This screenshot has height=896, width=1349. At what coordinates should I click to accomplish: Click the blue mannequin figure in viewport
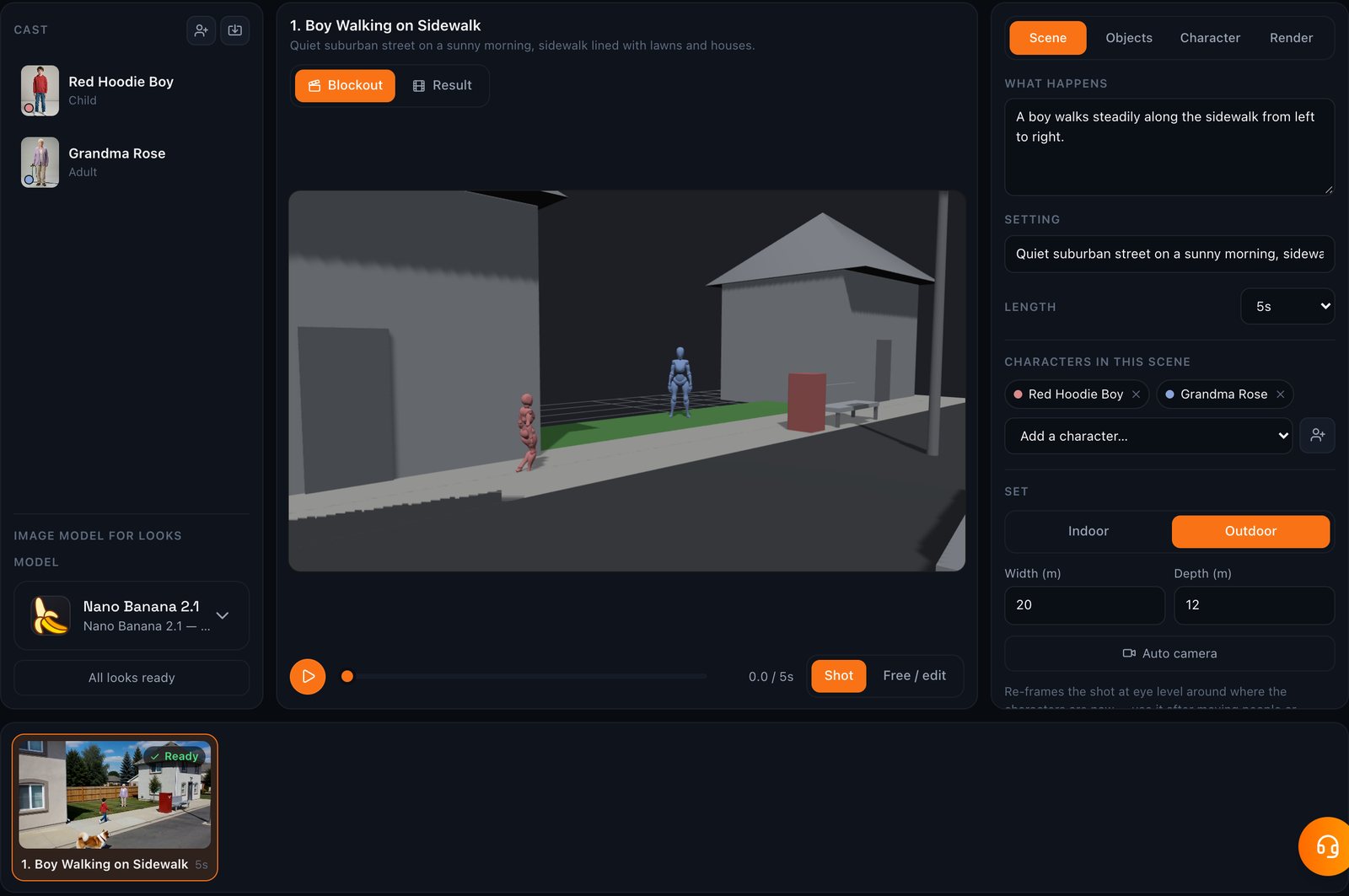(680, 382)
